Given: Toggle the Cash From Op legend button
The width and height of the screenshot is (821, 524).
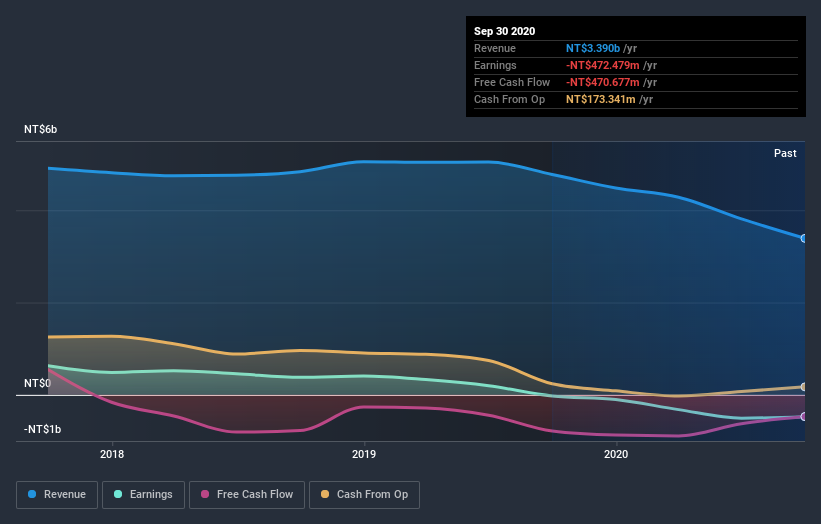Looking at the screenshot, I should point(364,495).
